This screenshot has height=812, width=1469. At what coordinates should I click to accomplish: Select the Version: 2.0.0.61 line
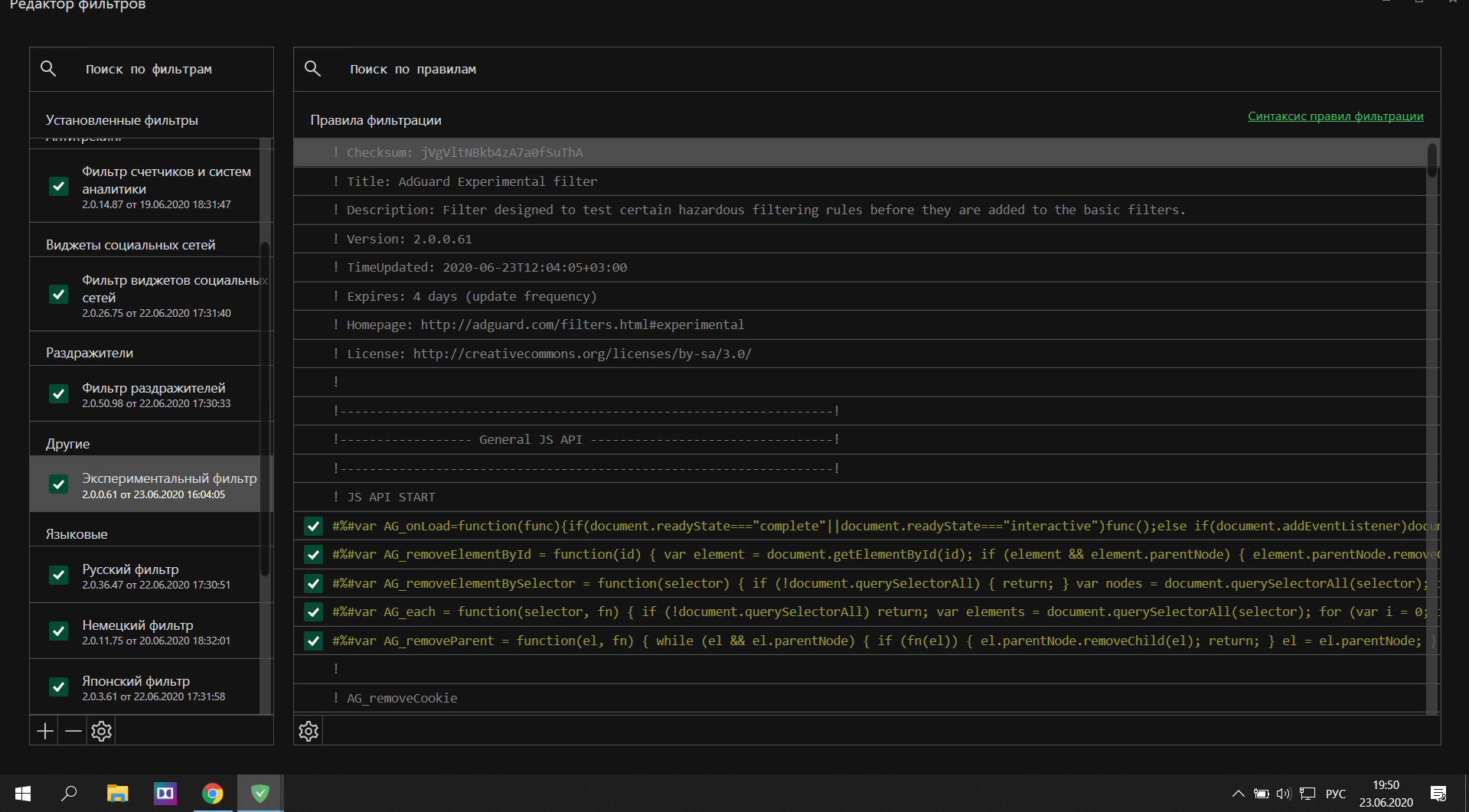tap(860, 239)
